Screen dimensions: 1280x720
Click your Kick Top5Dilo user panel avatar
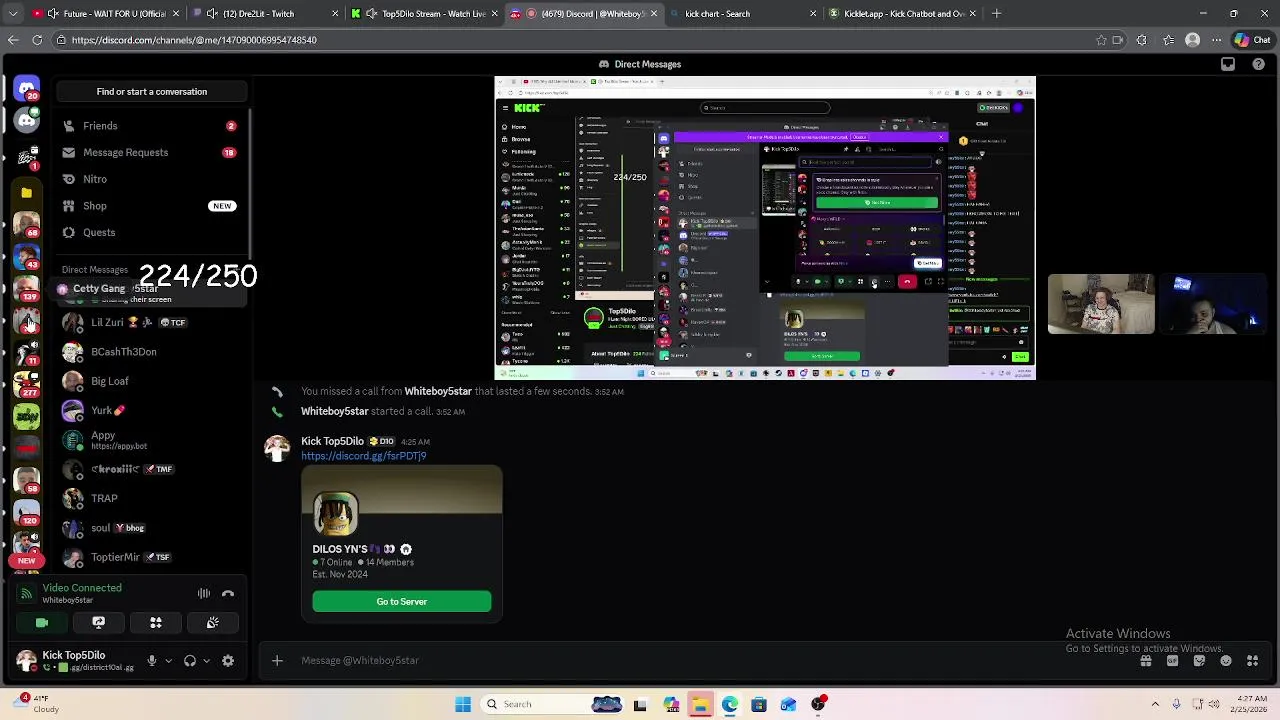pos(26,661)
